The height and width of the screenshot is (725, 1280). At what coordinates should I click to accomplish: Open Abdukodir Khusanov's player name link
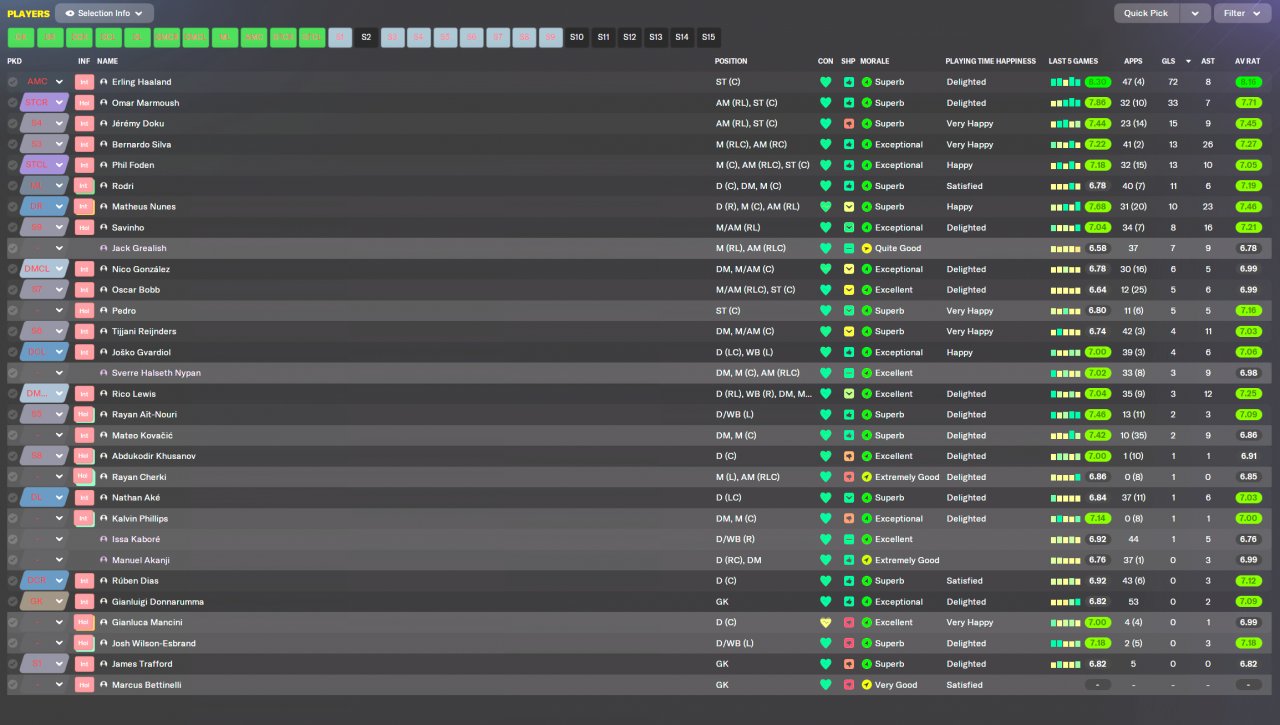tap(154, 456)
